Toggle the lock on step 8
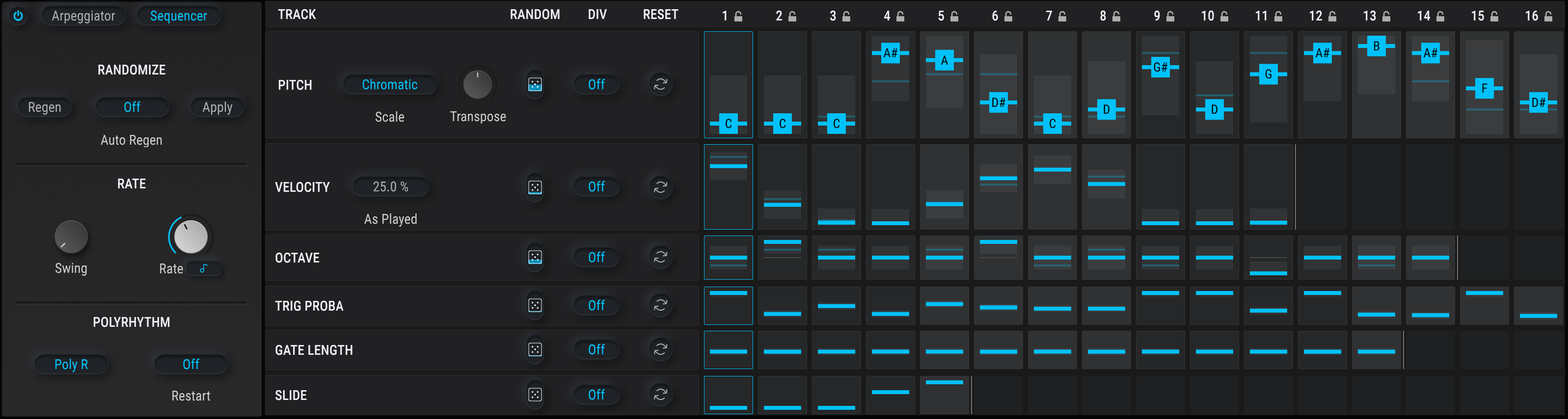The height and width of the screenshot is (419, 1568). coord(1116,16)
